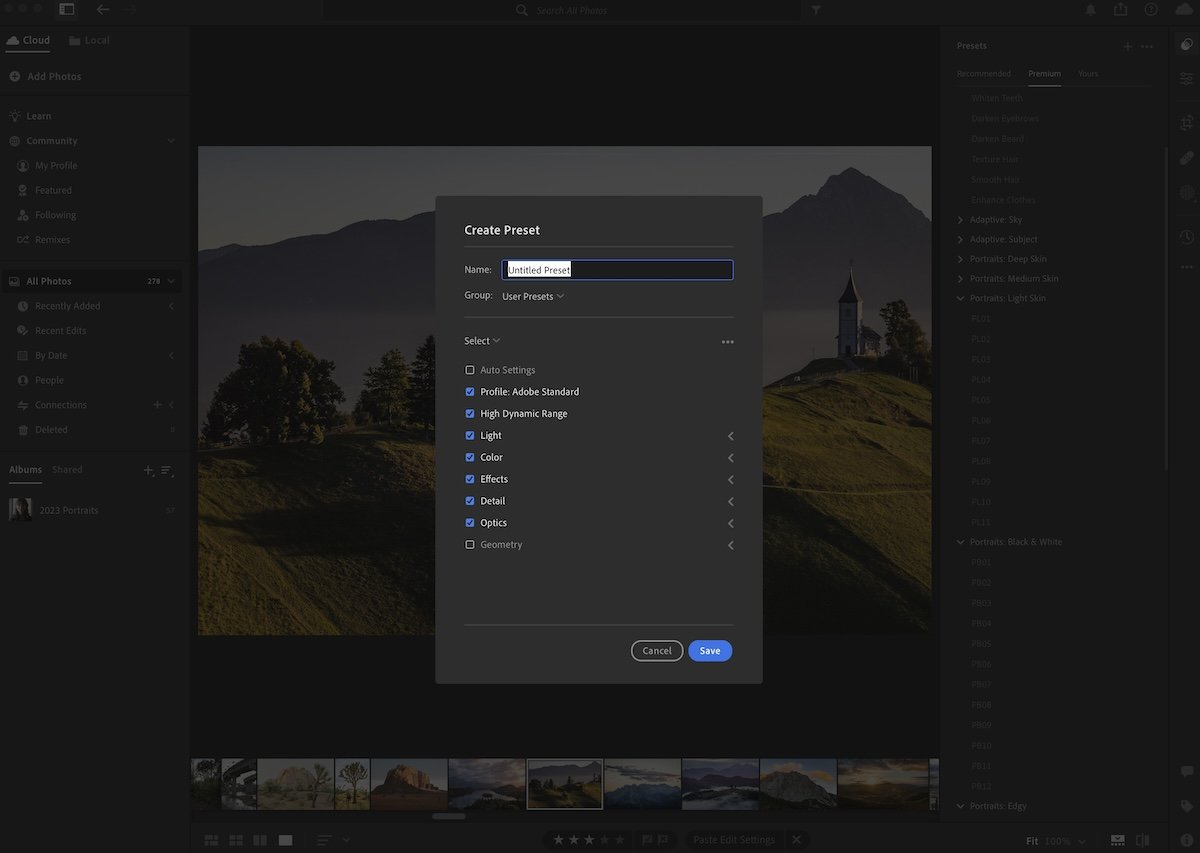Open the Masking tool panel
Viewport: 1200px width, 853px height.
pyautogui.click(x=1186, y=191)
